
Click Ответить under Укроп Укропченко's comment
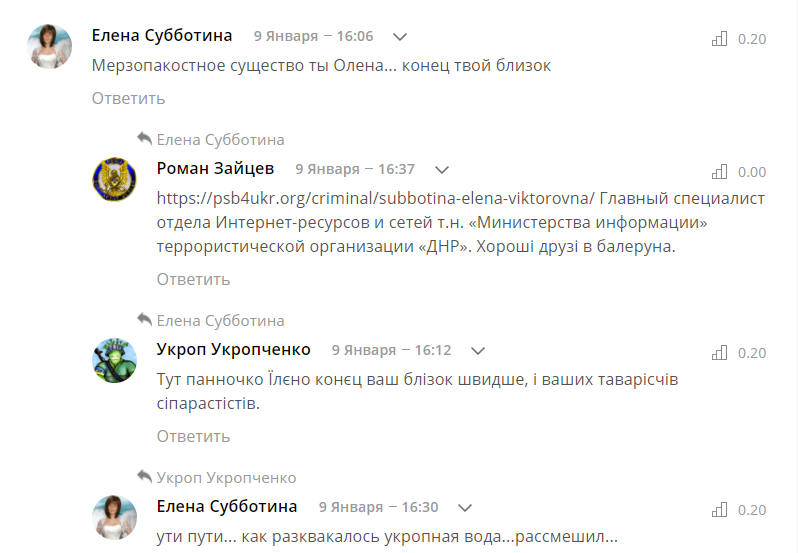tap(193, 436)
